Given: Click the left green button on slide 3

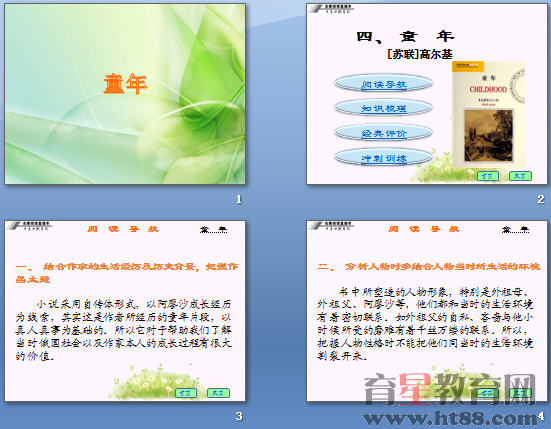Looking at the screenshot, I should click(x=186, y=393).
